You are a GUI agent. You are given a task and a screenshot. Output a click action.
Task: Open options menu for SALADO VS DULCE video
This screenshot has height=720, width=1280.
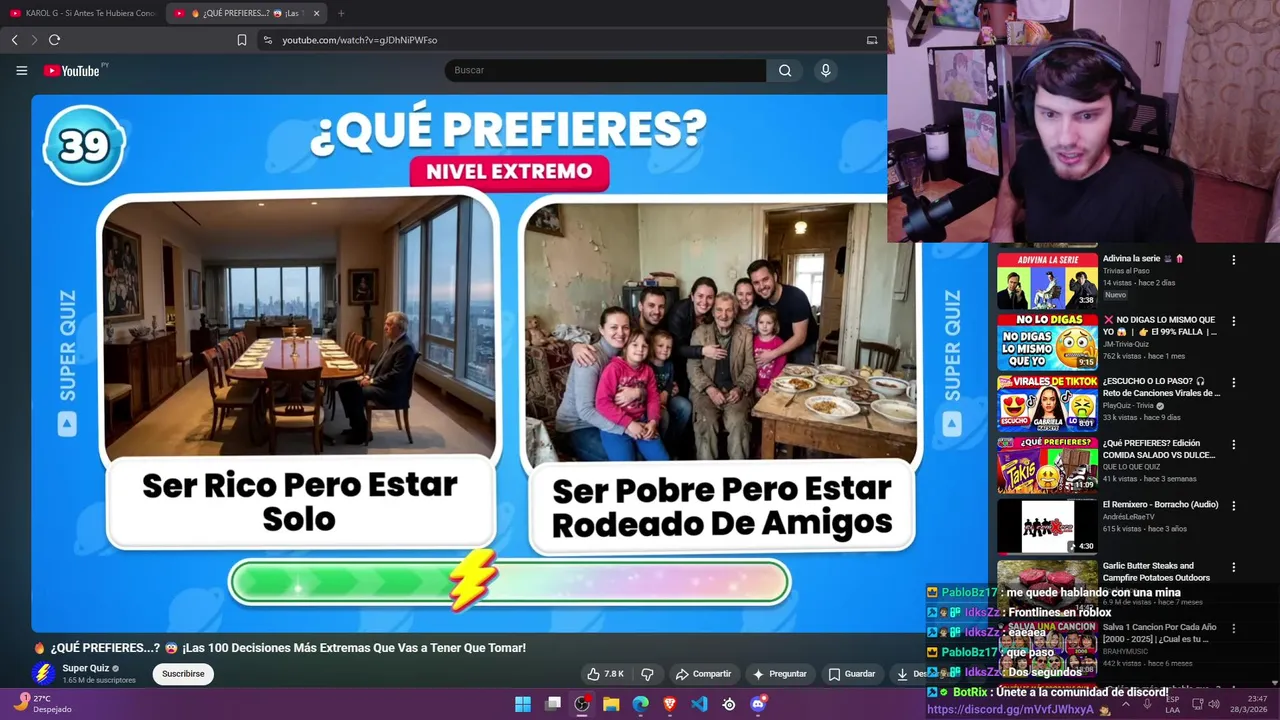[x=1233, y=444]
